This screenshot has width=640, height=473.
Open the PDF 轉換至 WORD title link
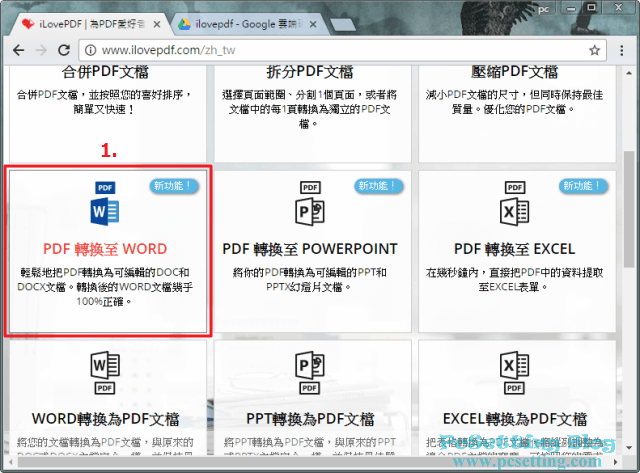pyautogui.click(x=105, y=249)
